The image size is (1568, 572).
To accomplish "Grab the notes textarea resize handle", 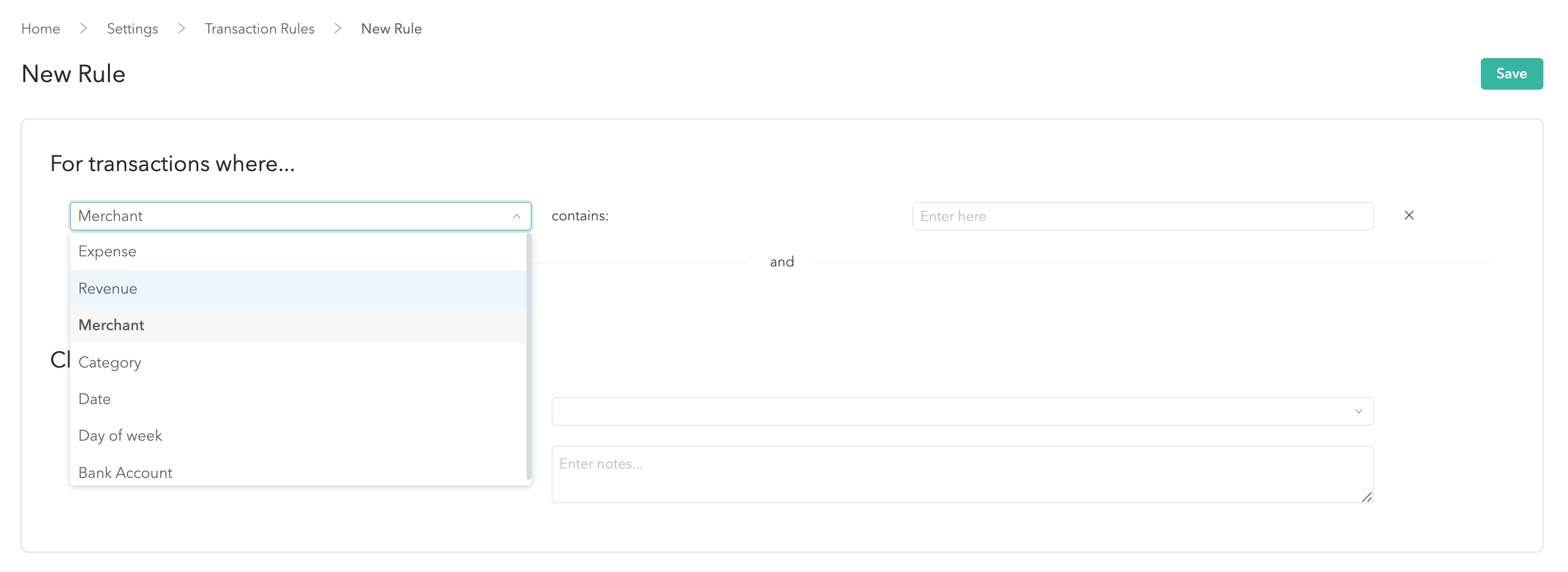I will (x=1367, y=498).
